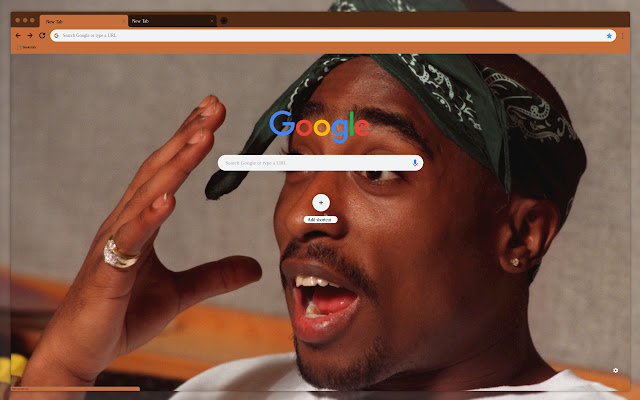Open the Chrome three-dot menu
The width and height of the screenshot is (640, 400).
point(622,36)
